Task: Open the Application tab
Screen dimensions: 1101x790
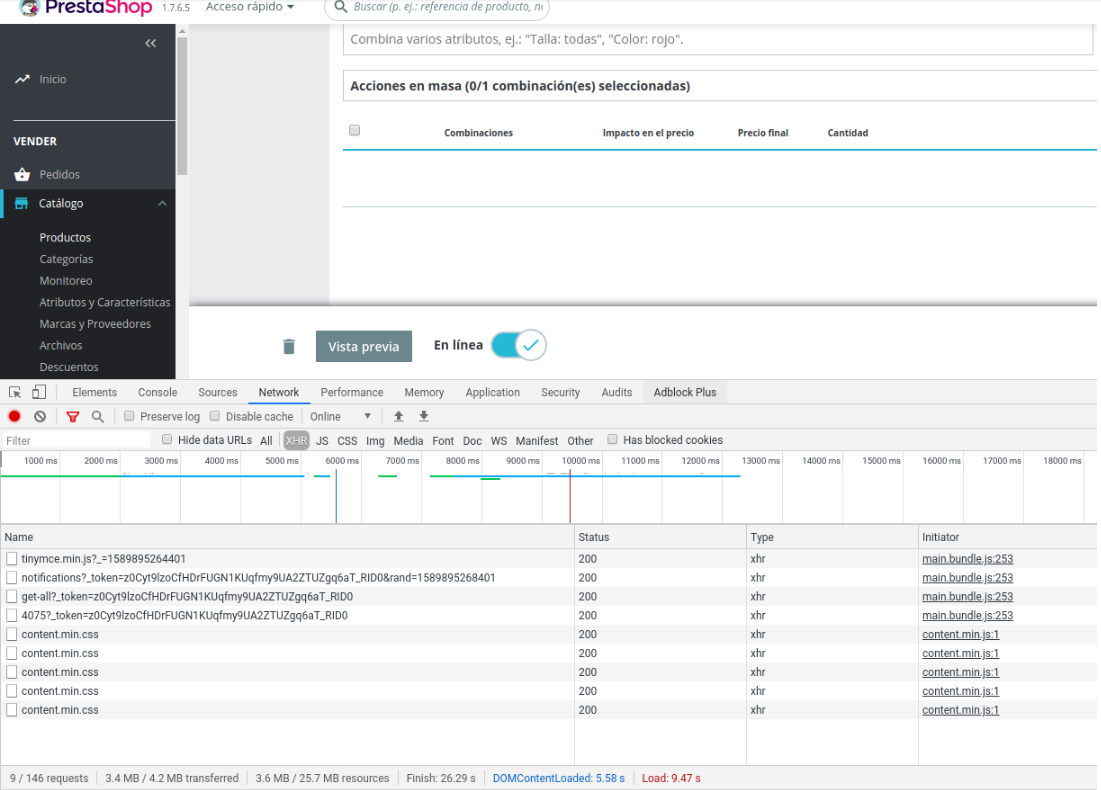Action: [x=492, y=393]
